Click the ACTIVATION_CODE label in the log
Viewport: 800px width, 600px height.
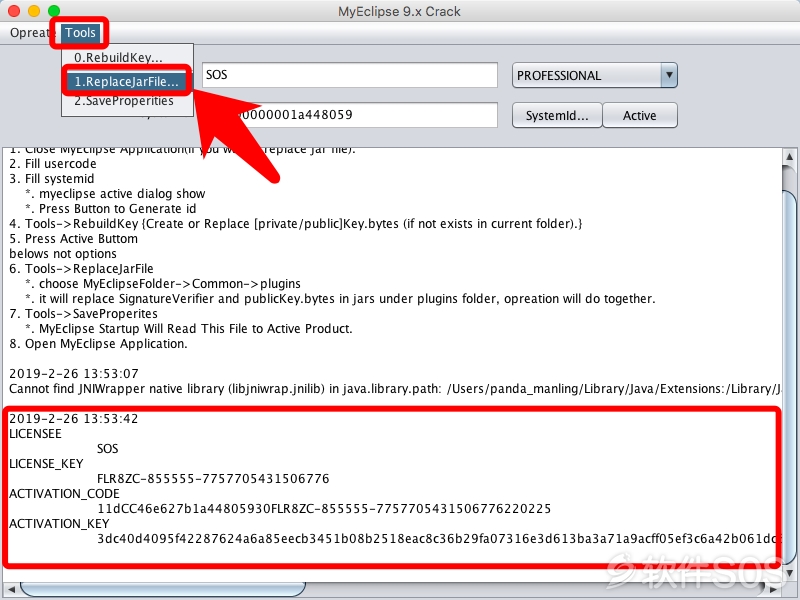pyautogui.click(x=64, y=494)
